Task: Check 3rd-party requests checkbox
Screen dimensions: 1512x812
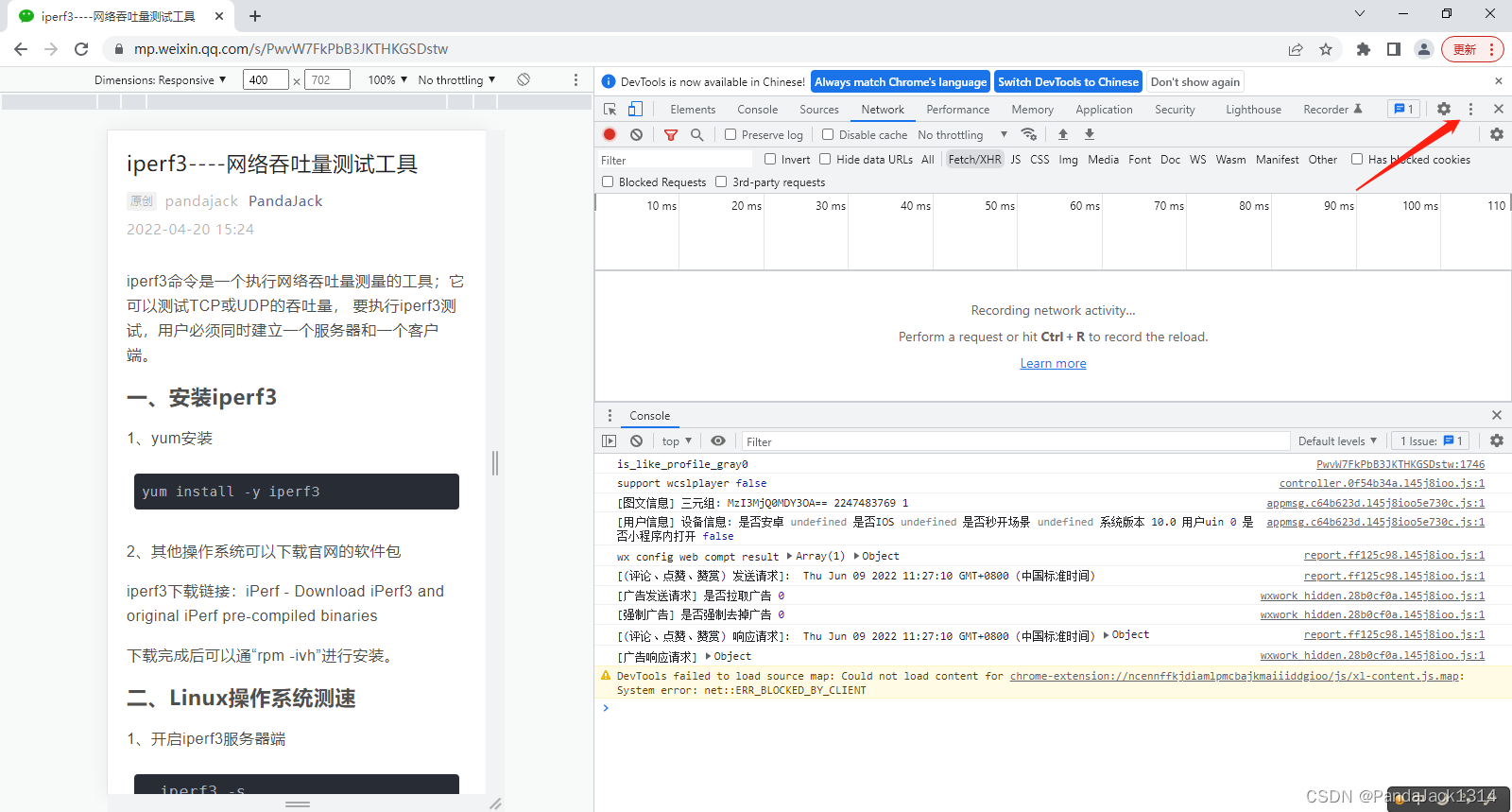Action: pyautogui.click(x=721, y=181)
